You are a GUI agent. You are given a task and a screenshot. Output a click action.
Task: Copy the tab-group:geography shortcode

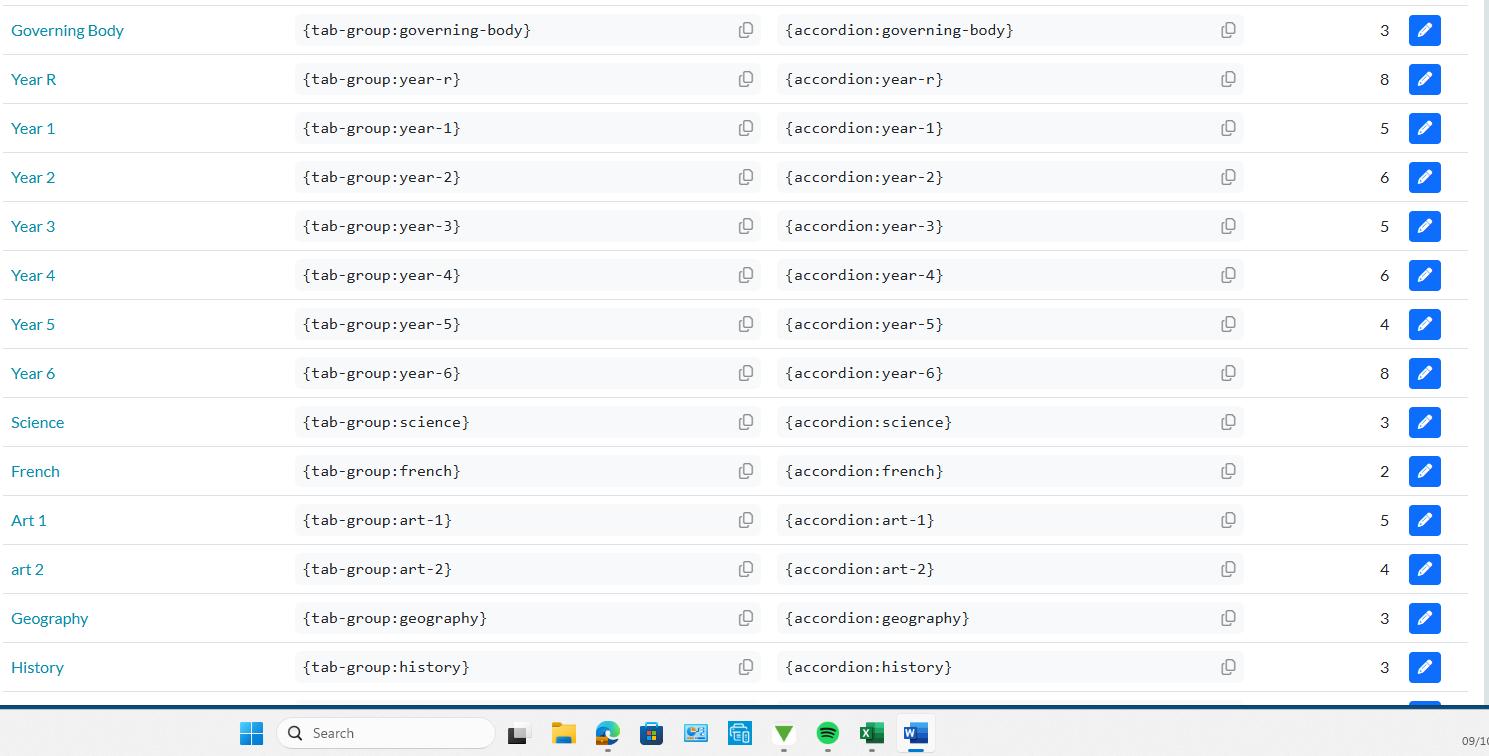[746, 618]
